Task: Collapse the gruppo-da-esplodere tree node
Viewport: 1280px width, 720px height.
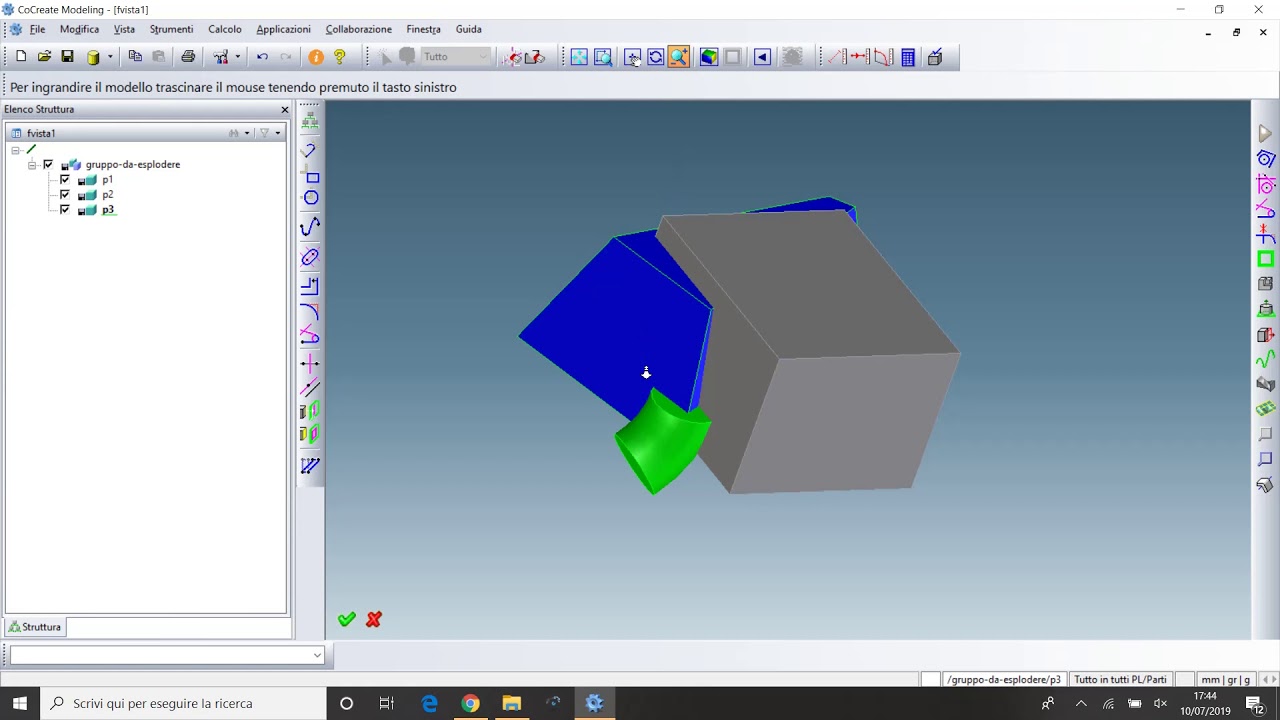Action: point(32,164)
